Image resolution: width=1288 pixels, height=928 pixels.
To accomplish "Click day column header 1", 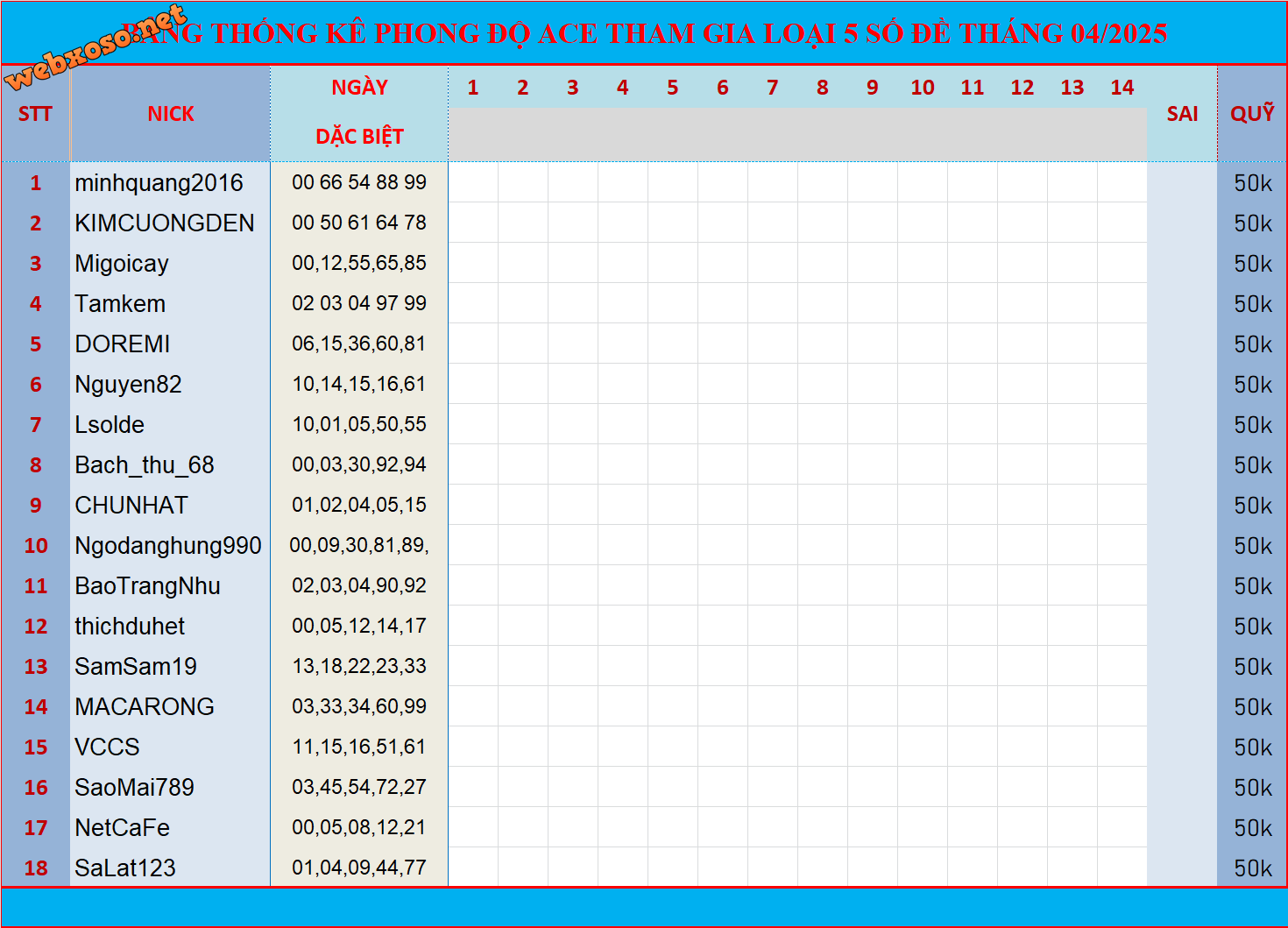I will 473,88.
